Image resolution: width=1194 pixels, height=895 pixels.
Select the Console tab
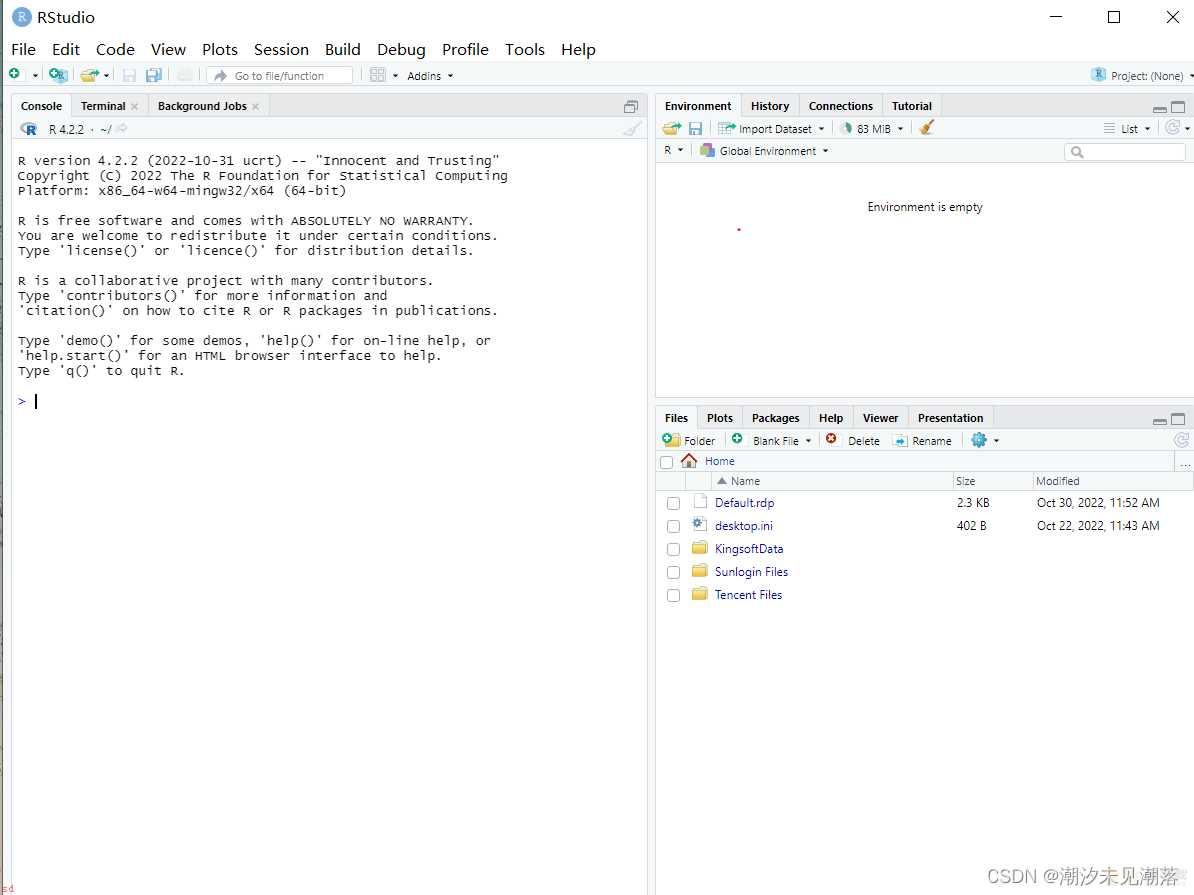(41, 106)
